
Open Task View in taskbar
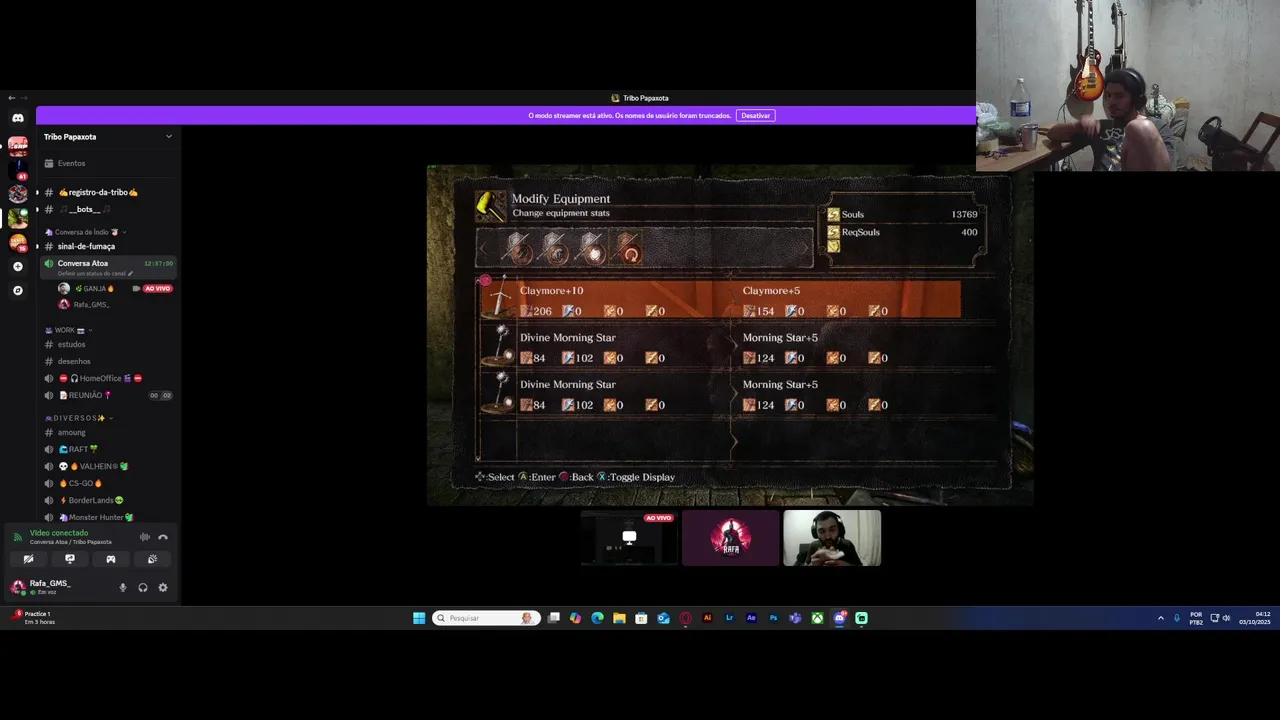(554, 618)
